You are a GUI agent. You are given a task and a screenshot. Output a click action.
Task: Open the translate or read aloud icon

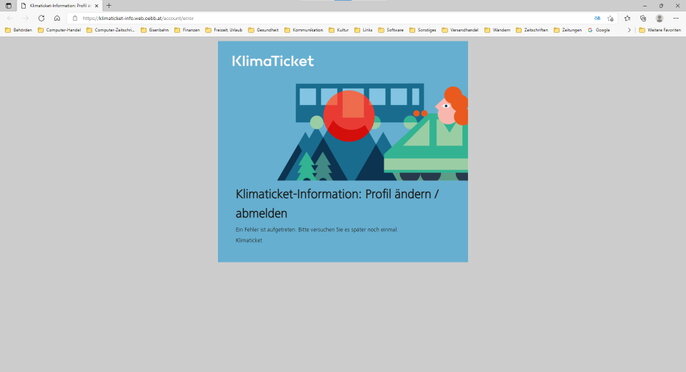tap(597, 18)
